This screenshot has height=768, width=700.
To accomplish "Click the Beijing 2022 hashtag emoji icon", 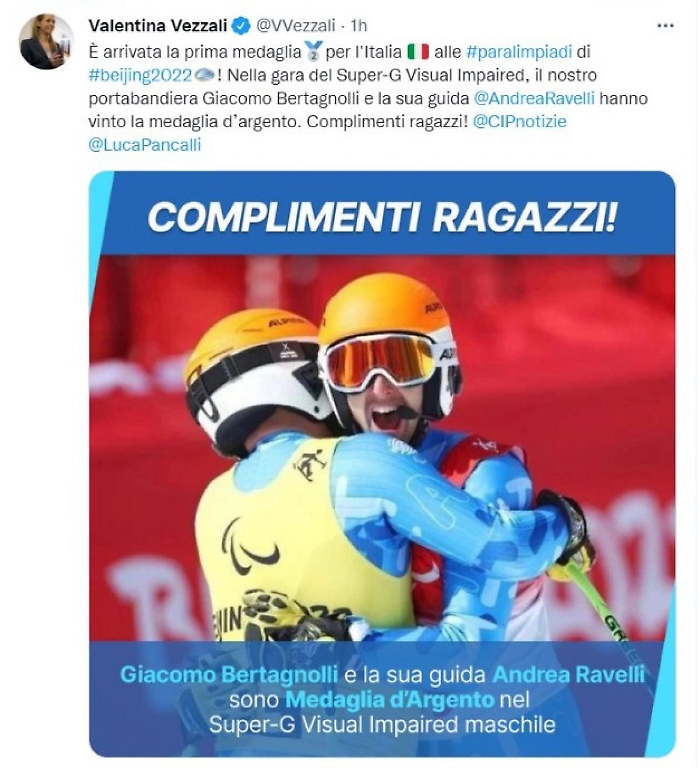I will coord(204,75).
